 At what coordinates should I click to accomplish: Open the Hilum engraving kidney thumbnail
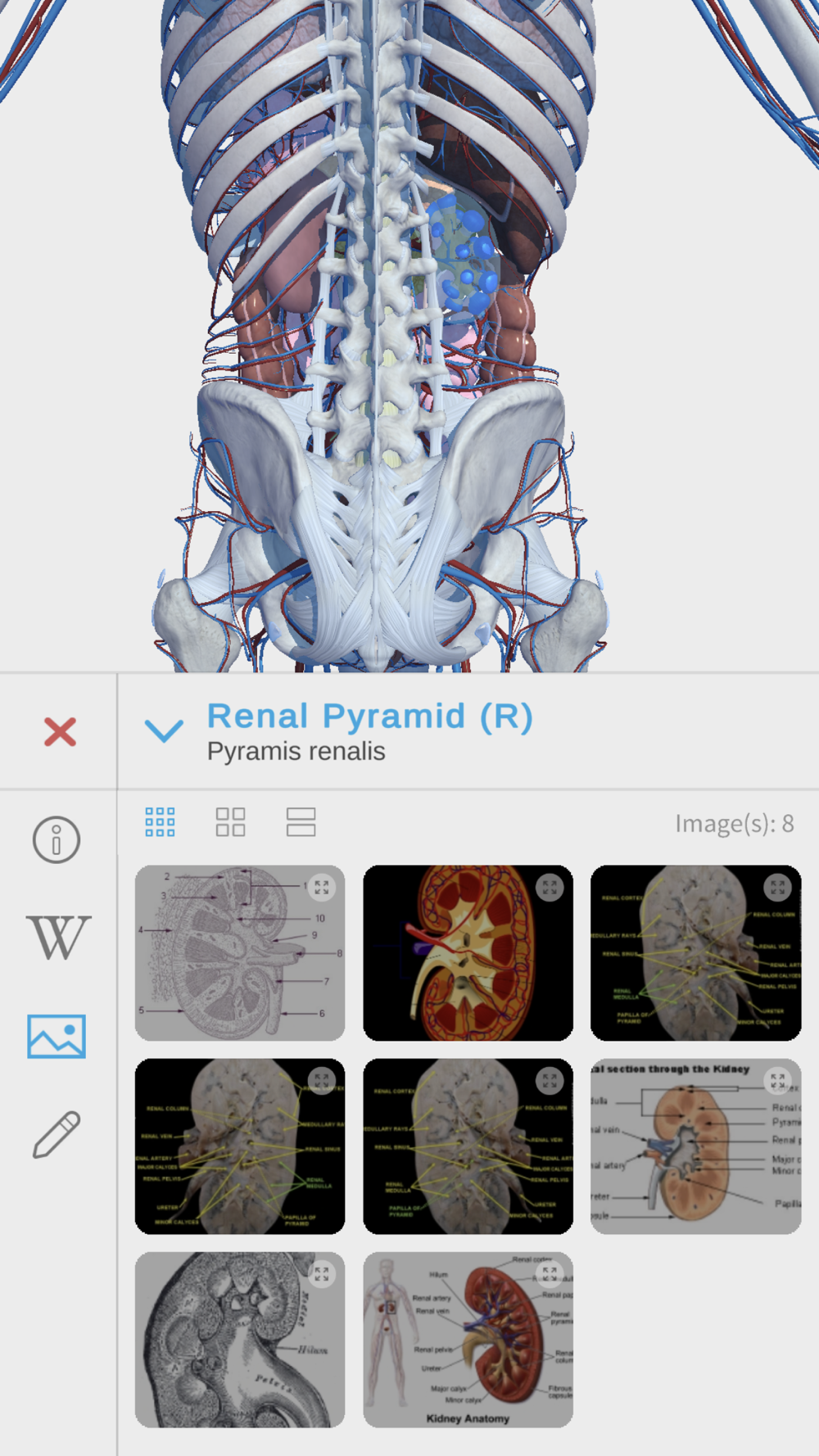(240, 1340)
